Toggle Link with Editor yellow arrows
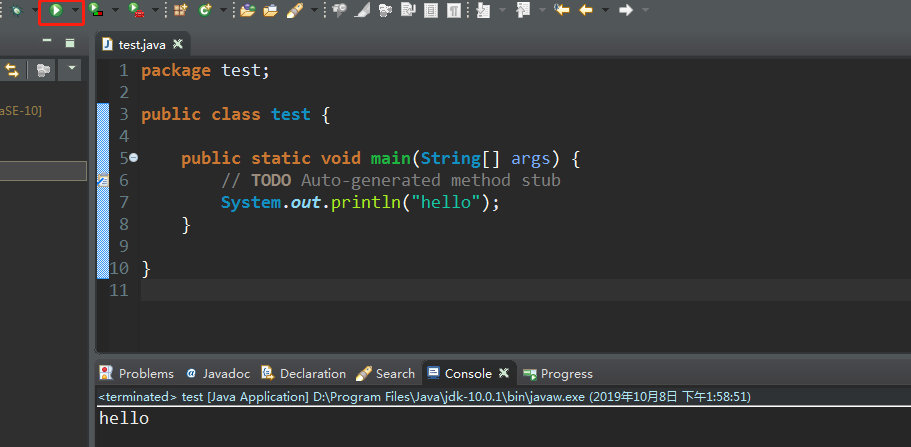The height and width of the screenshot is (447, 911). pyautogui.click(x=12, y=70)
